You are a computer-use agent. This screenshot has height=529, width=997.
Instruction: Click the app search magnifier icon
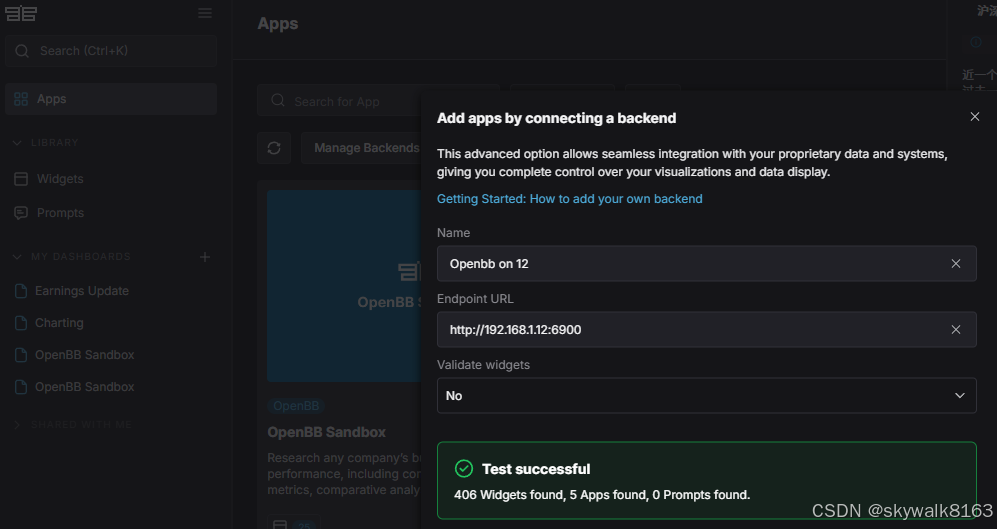[x=278, y=100]
